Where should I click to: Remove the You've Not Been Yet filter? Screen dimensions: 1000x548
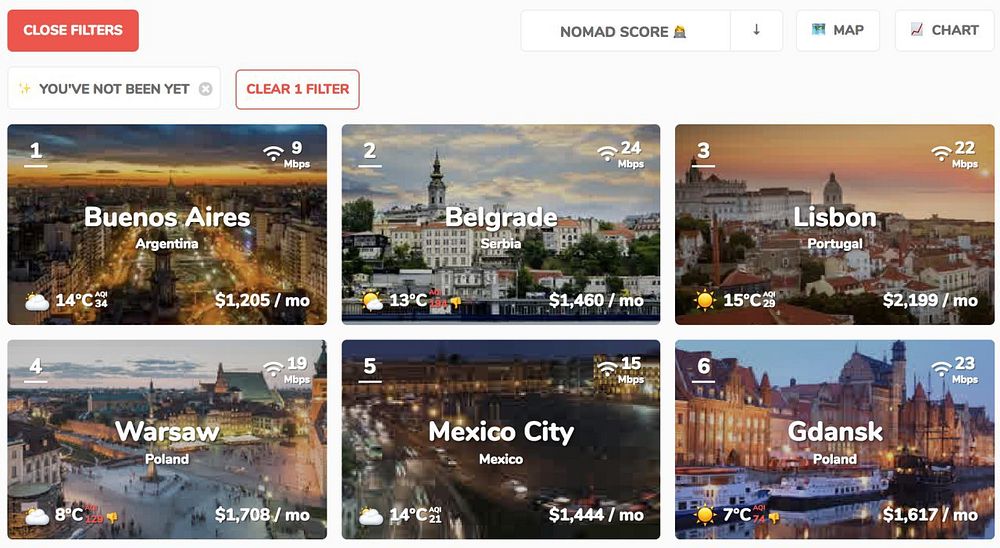(205, 89)
